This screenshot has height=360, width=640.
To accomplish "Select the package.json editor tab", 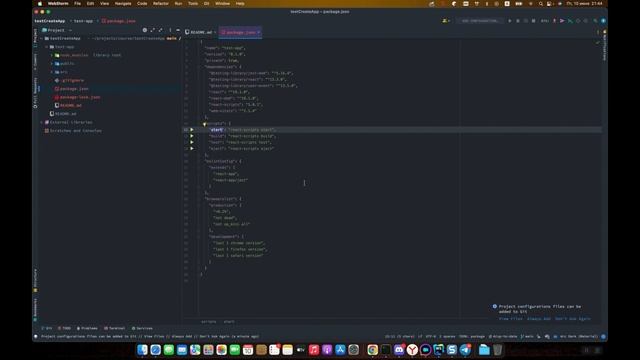I will click(240, 32).
